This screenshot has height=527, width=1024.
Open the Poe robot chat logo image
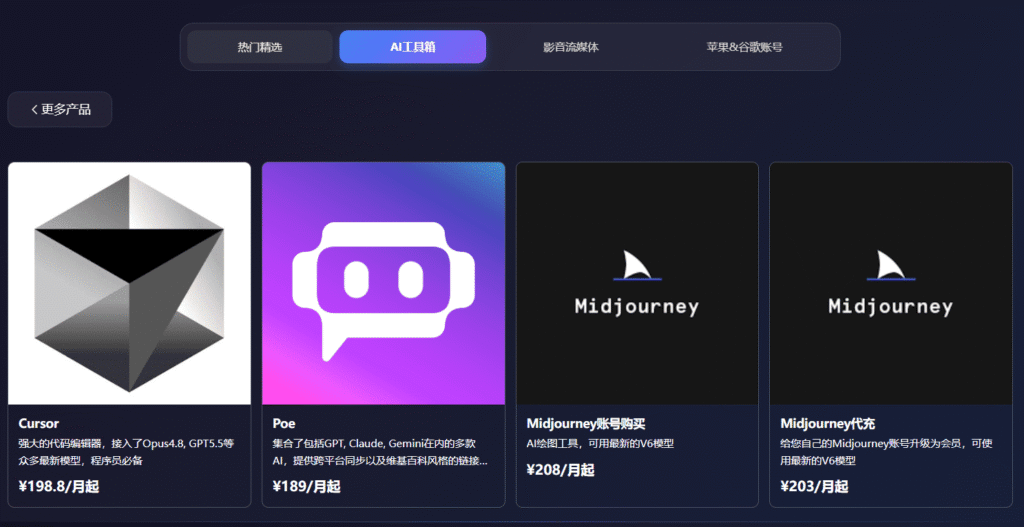click(x=383, y=283)
